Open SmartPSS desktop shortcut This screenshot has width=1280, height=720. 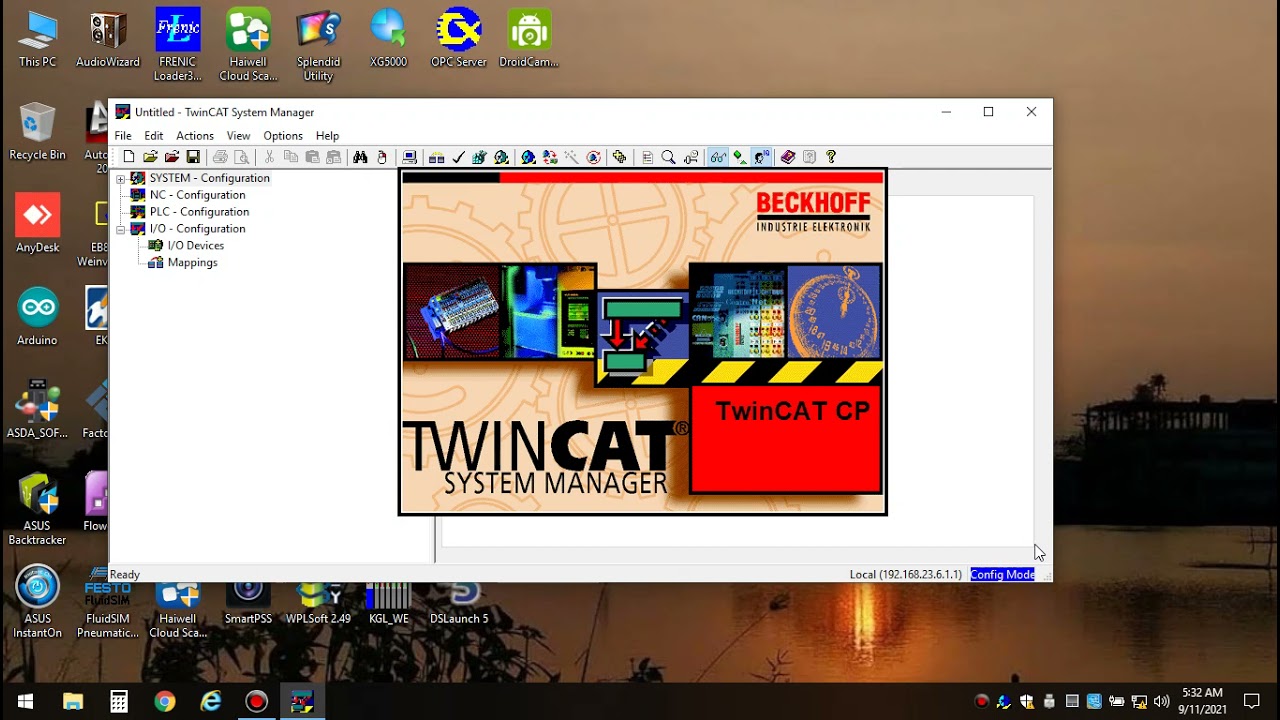[248, 603]
